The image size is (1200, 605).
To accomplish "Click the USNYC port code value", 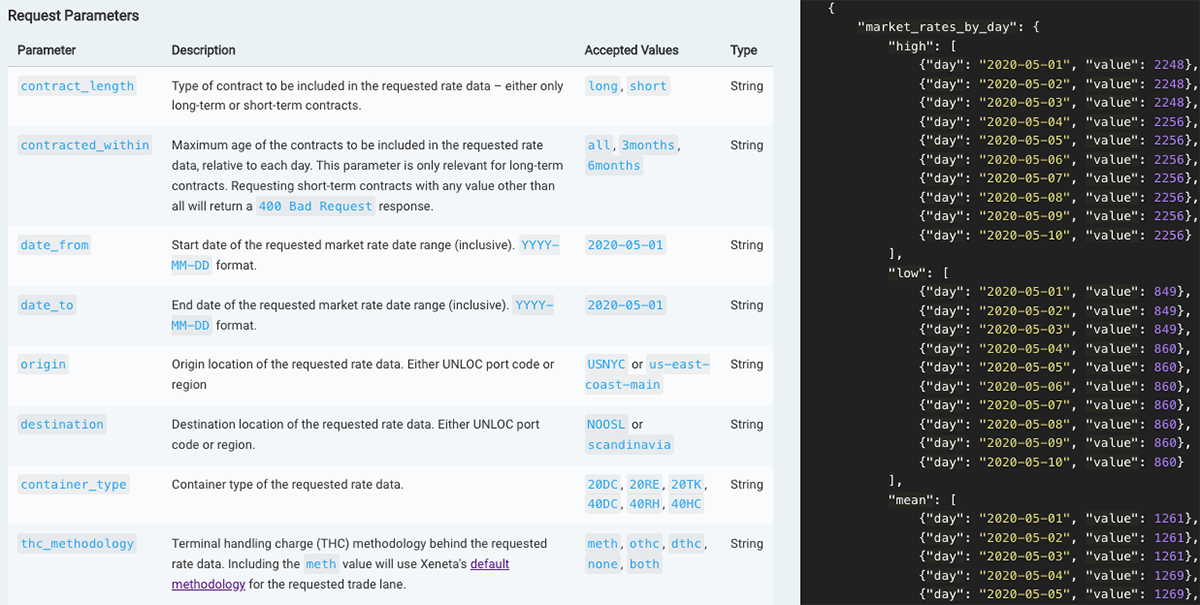I will tap(606, 364).
